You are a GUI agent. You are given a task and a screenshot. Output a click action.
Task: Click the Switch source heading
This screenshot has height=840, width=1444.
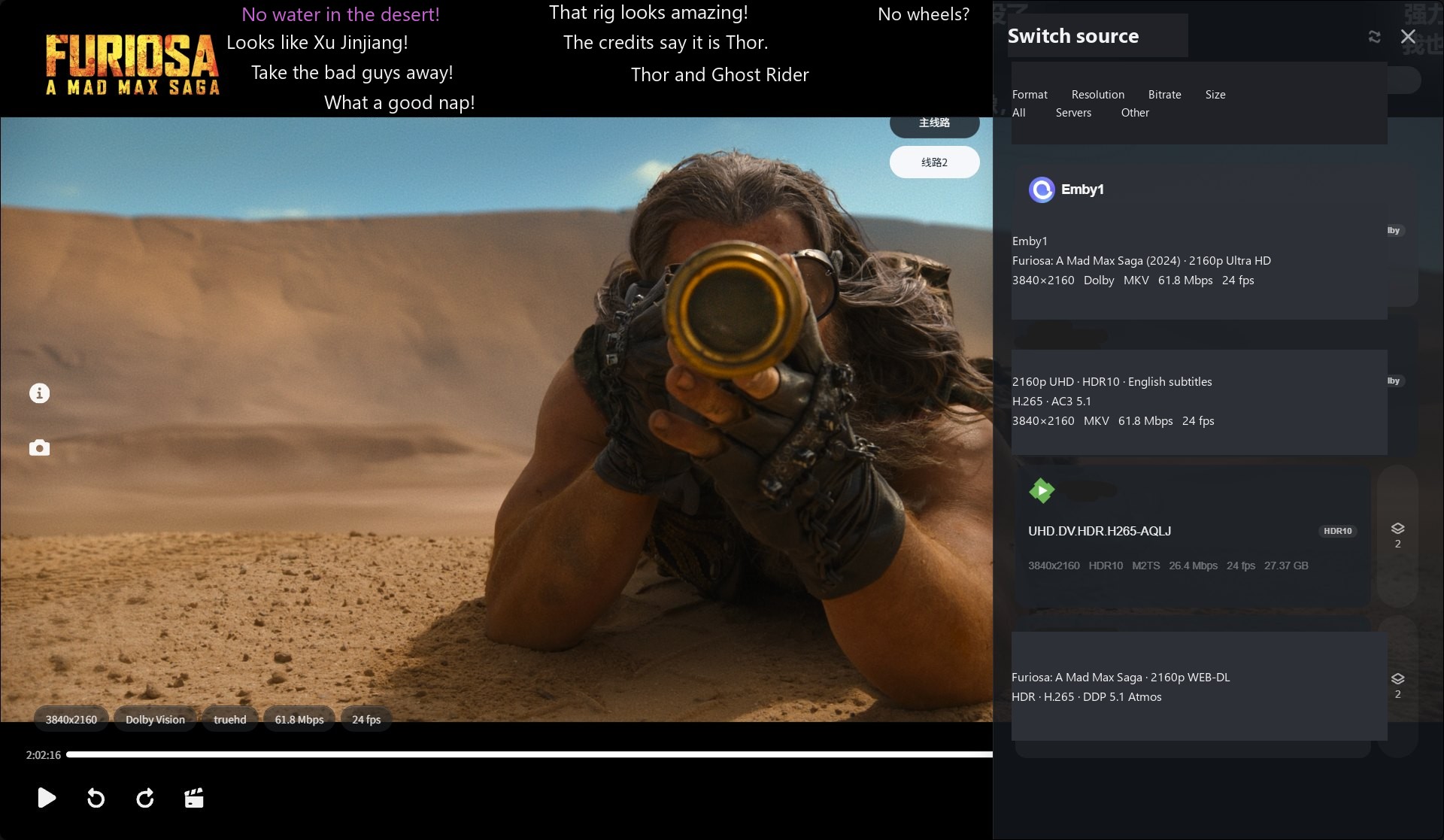[1073, 36]
